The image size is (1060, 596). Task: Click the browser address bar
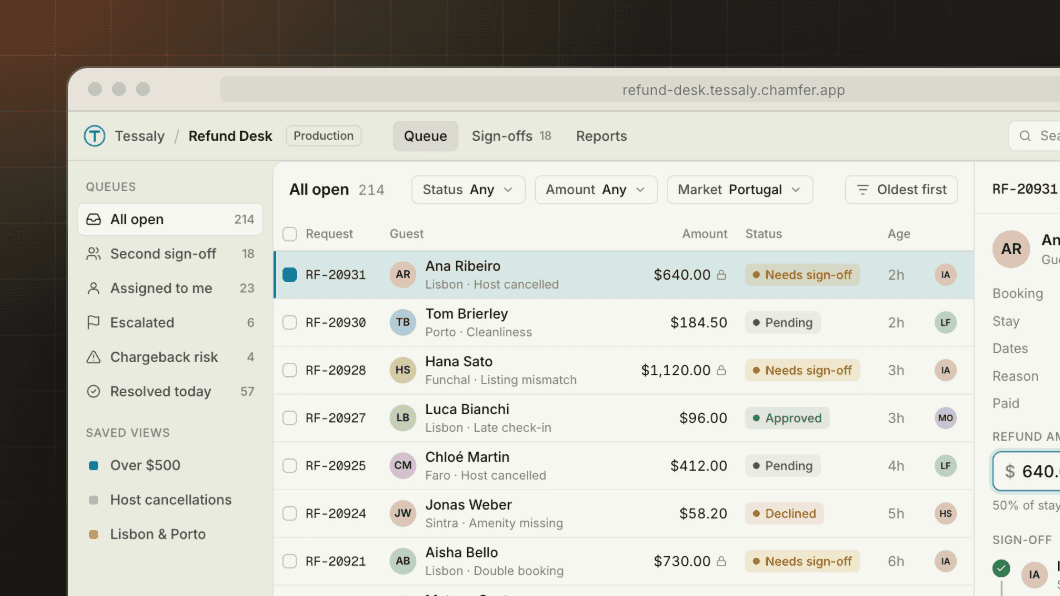[x=640, y=90]
